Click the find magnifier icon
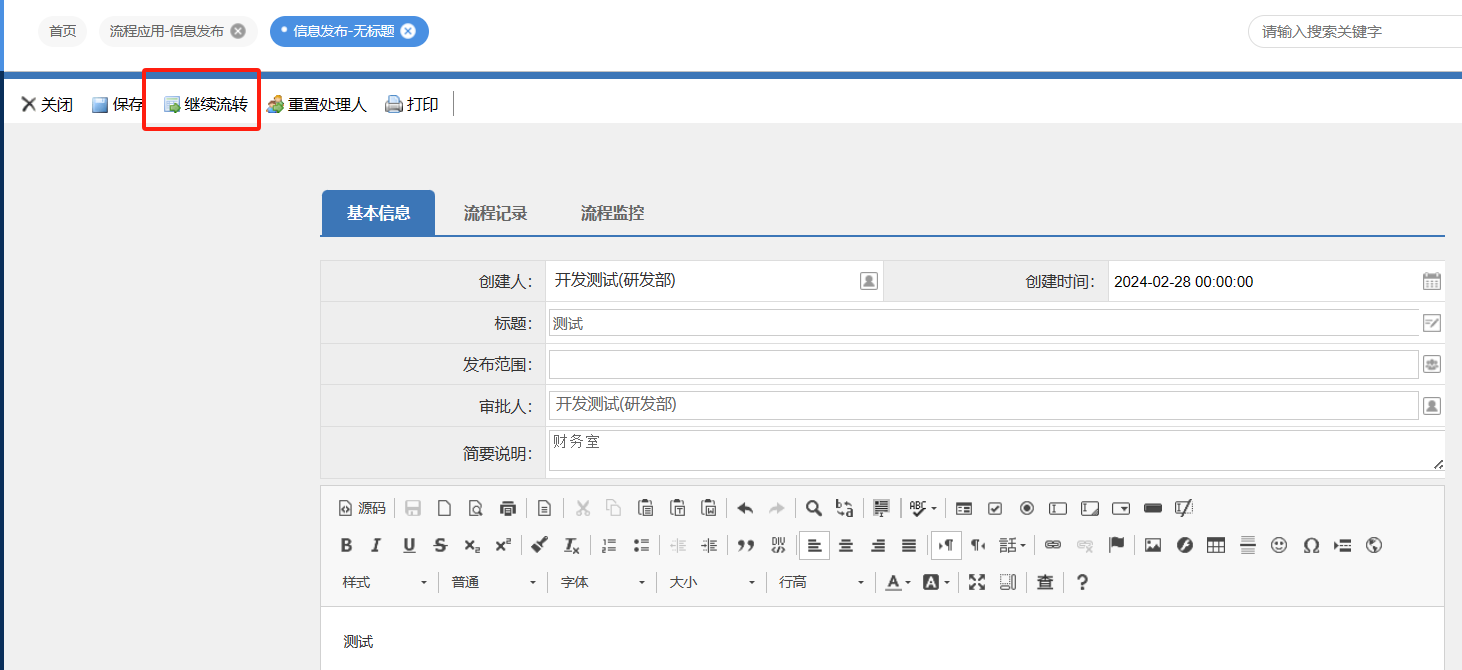Viewport: 1462px width, 670px height. 814,508
